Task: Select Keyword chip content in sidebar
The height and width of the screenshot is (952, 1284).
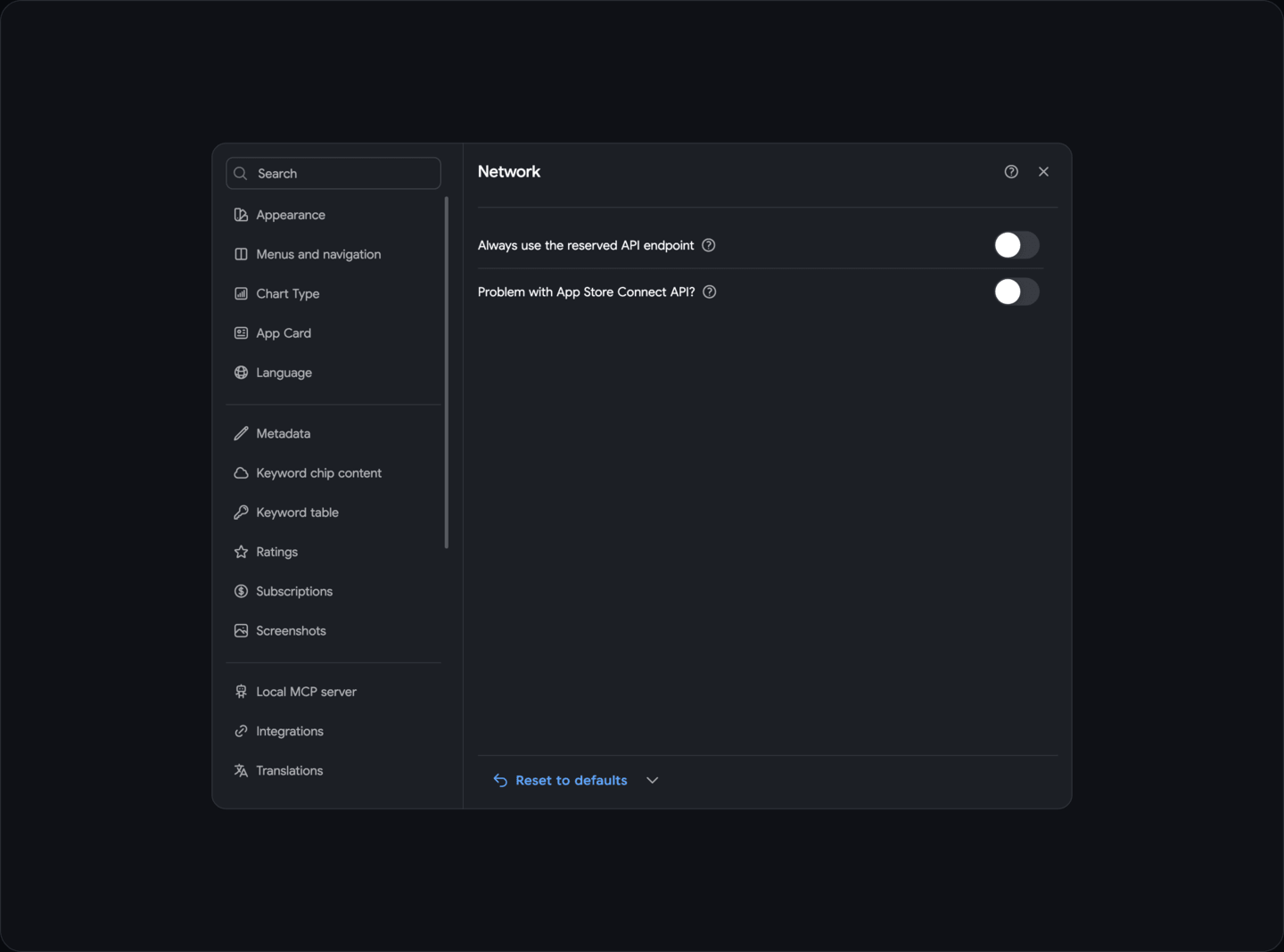Action: coord(333,473)
